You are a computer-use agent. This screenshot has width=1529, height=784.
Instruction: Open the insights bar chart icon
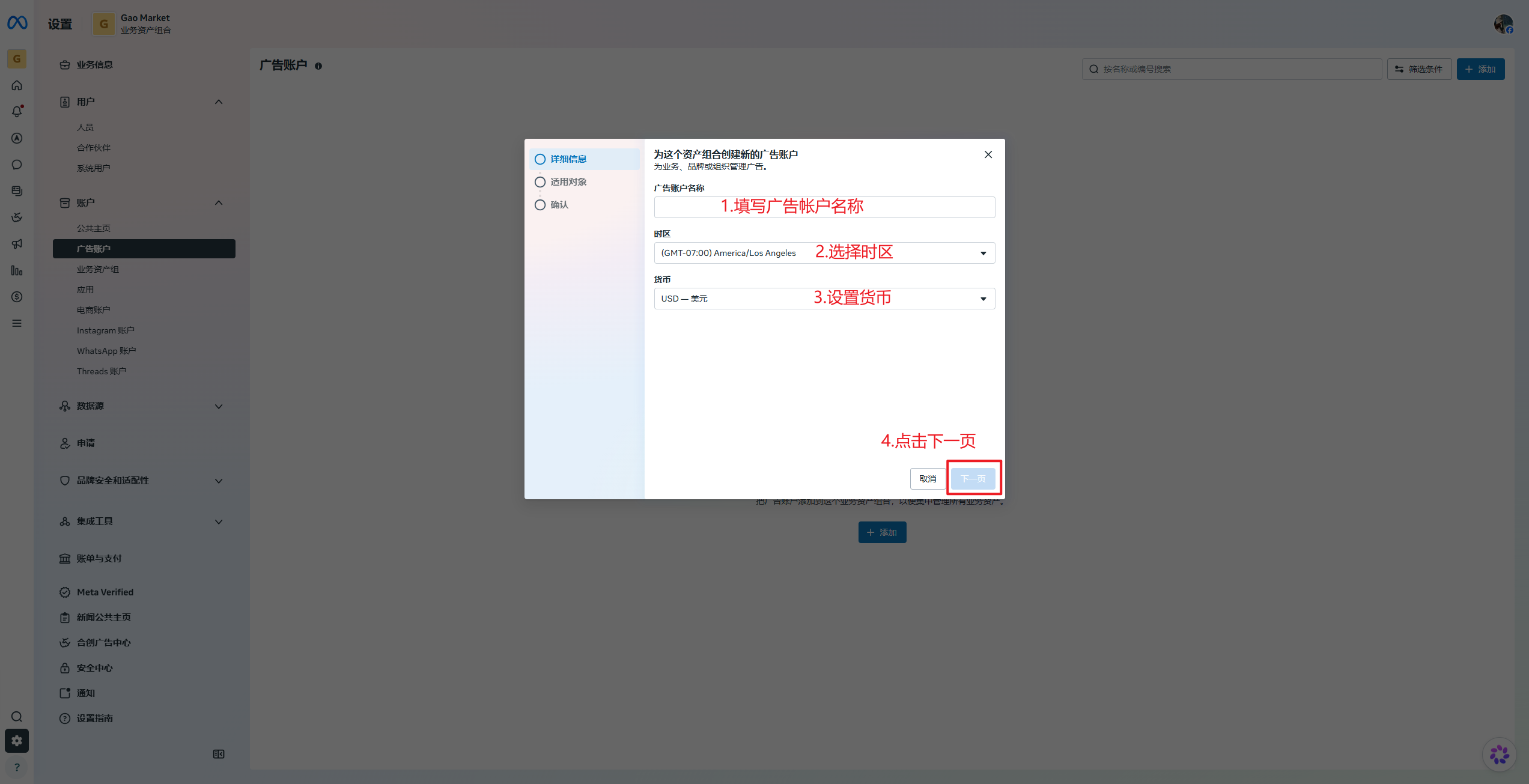point(17,270)
